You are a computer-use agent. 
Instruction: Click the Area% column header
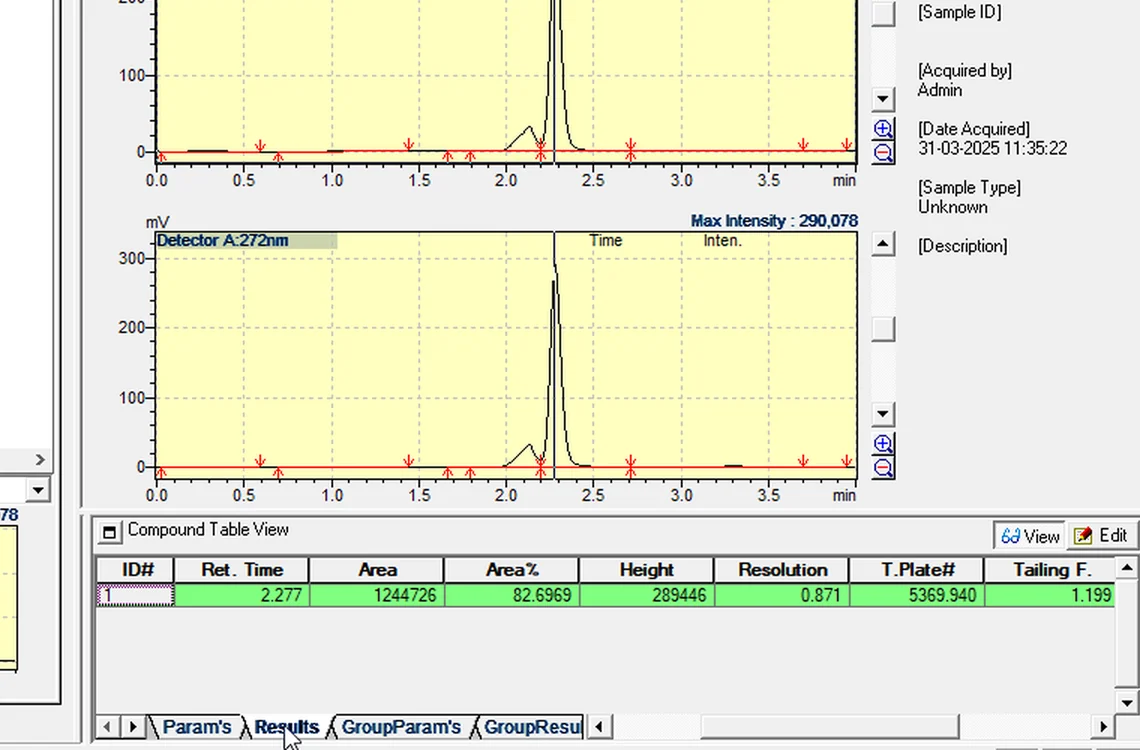(x=512, y=570)
